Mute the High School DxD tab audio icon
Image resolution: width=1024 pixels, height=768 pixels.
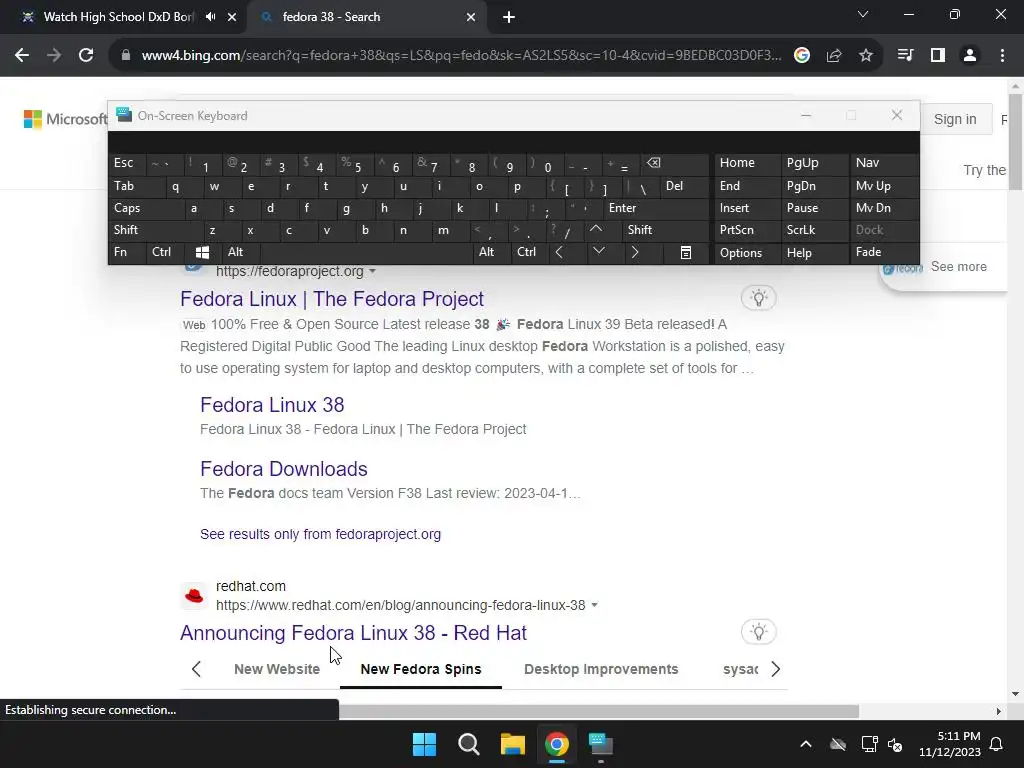[x=210, y=17]
